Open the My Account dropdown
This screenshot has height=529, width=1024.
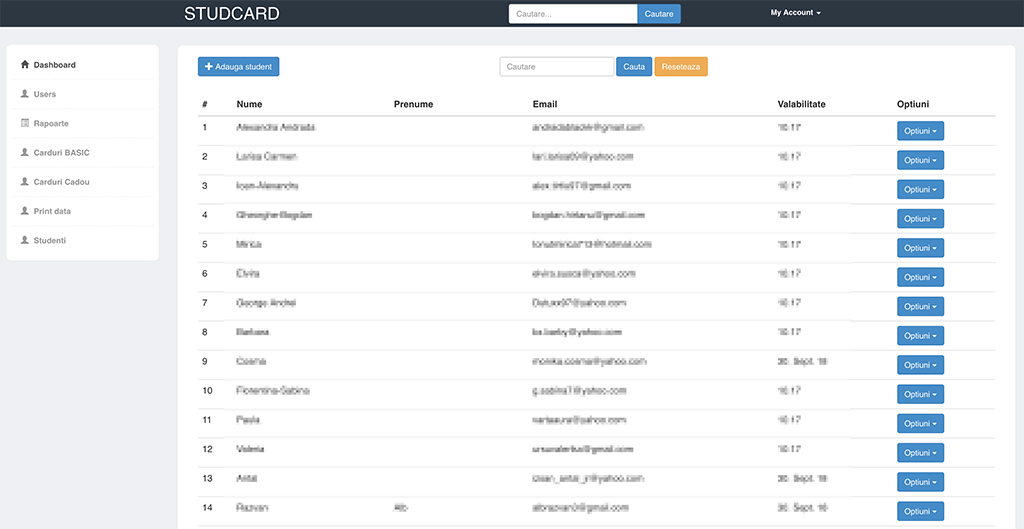tap(795, 13)
